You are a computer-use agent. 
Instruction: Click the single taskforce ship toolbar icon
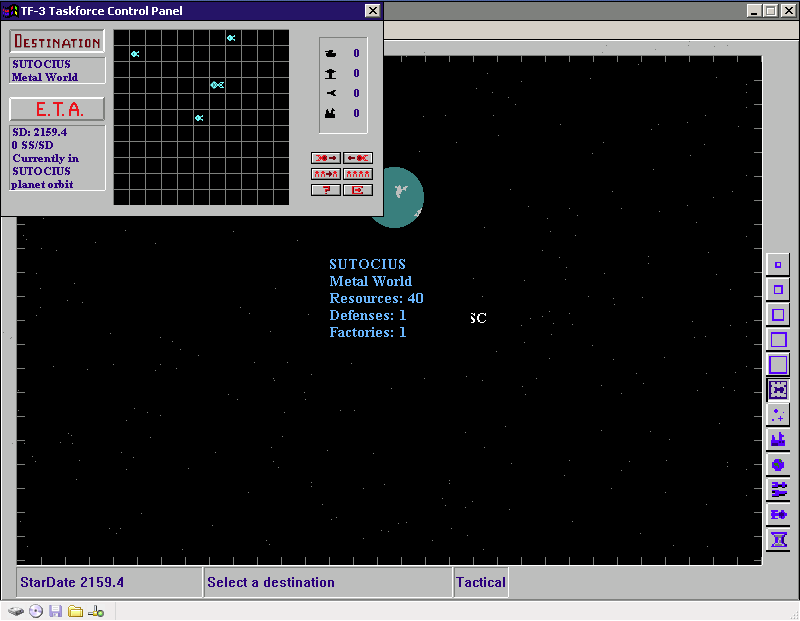point(778,514)
